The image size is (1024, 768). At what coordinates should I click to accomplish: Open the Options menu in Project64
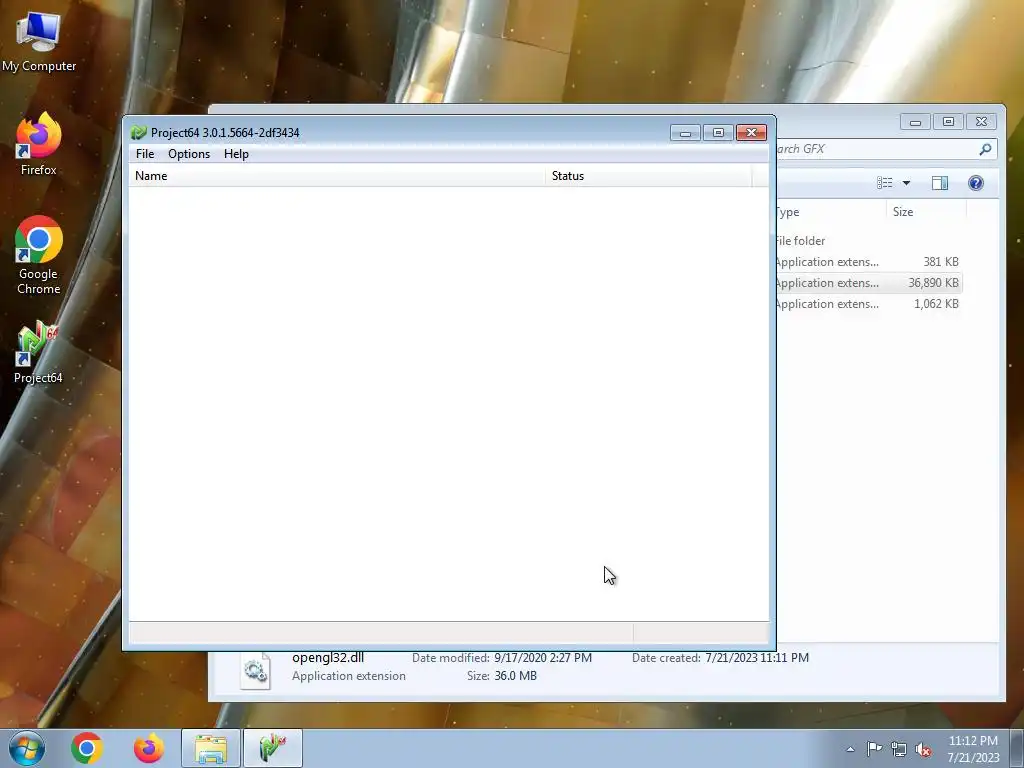click(189, 153)
